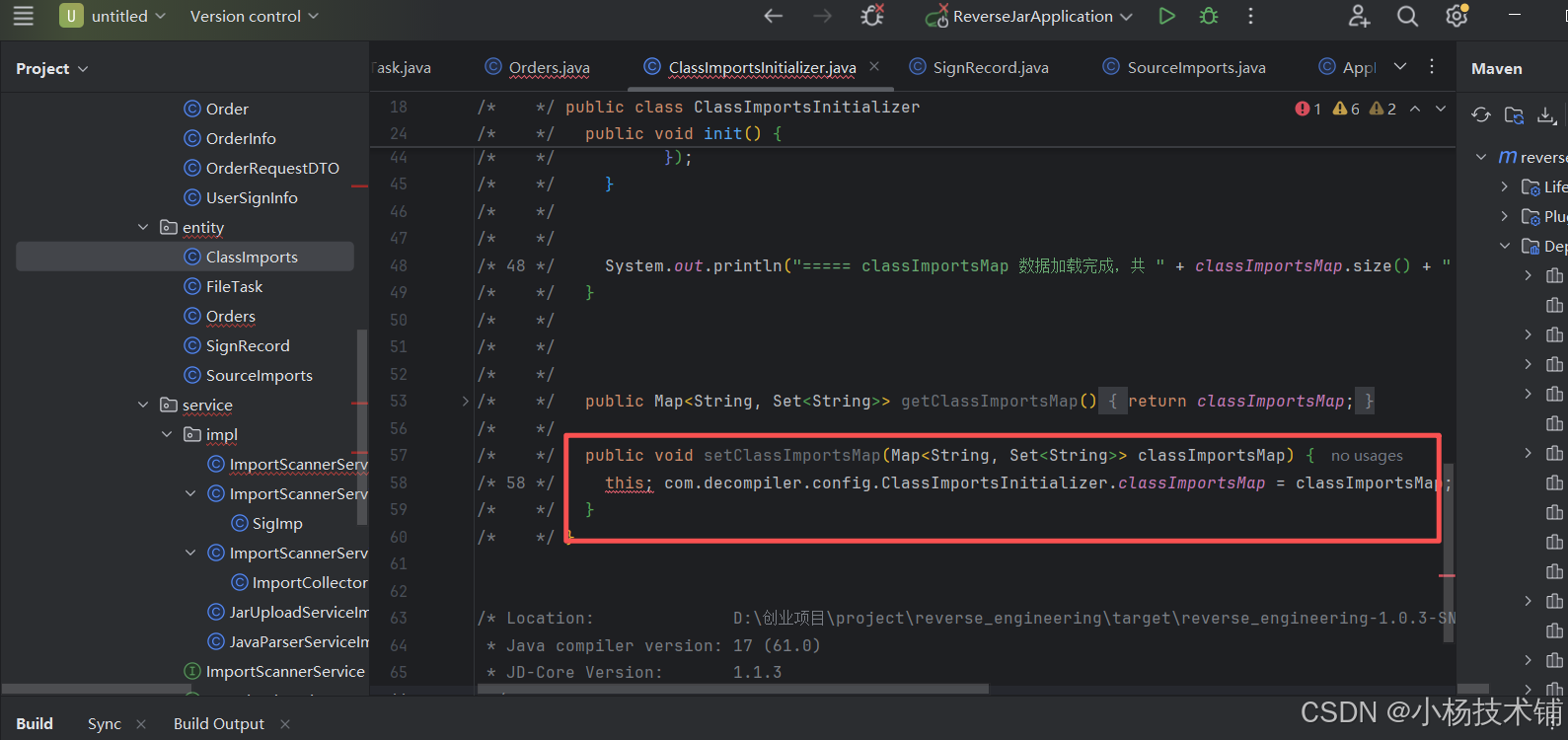This screenshot has width=1568, height=740.
Task: Open the untitled project dropdown
Action: 112,16
